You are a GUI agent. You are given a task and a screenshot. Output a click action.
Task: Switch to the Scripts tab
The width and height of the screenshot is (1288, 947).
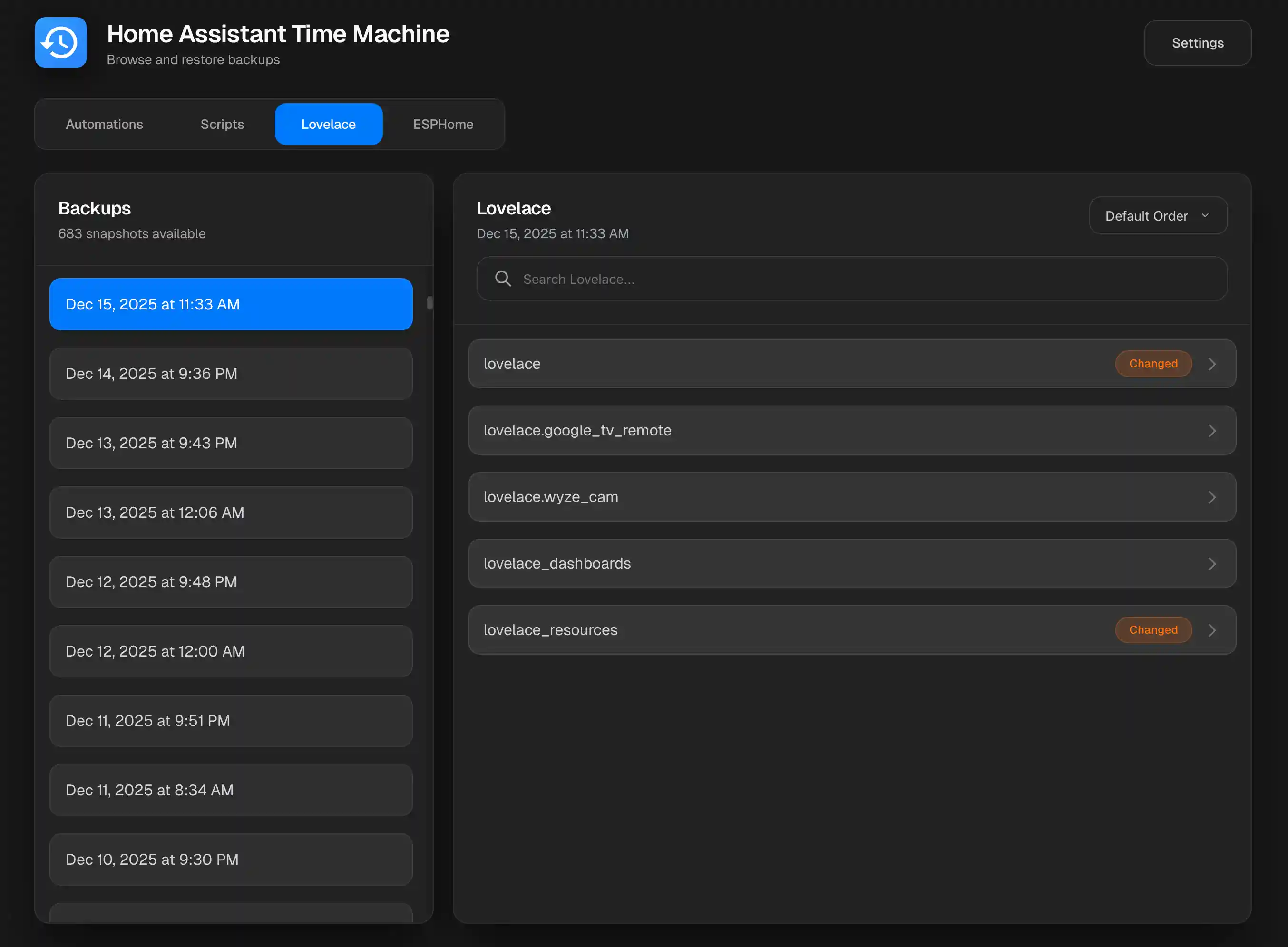pyautogui.click(x=222, y=124)
